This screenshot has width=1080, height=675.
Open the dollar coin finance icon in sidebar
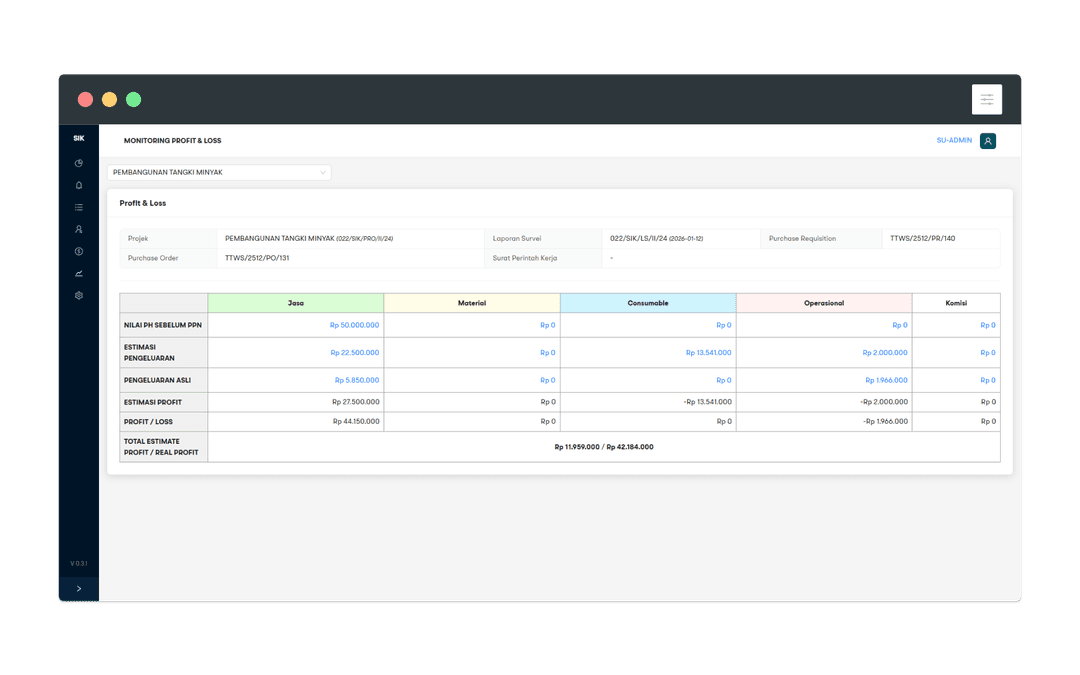[79, 251]
